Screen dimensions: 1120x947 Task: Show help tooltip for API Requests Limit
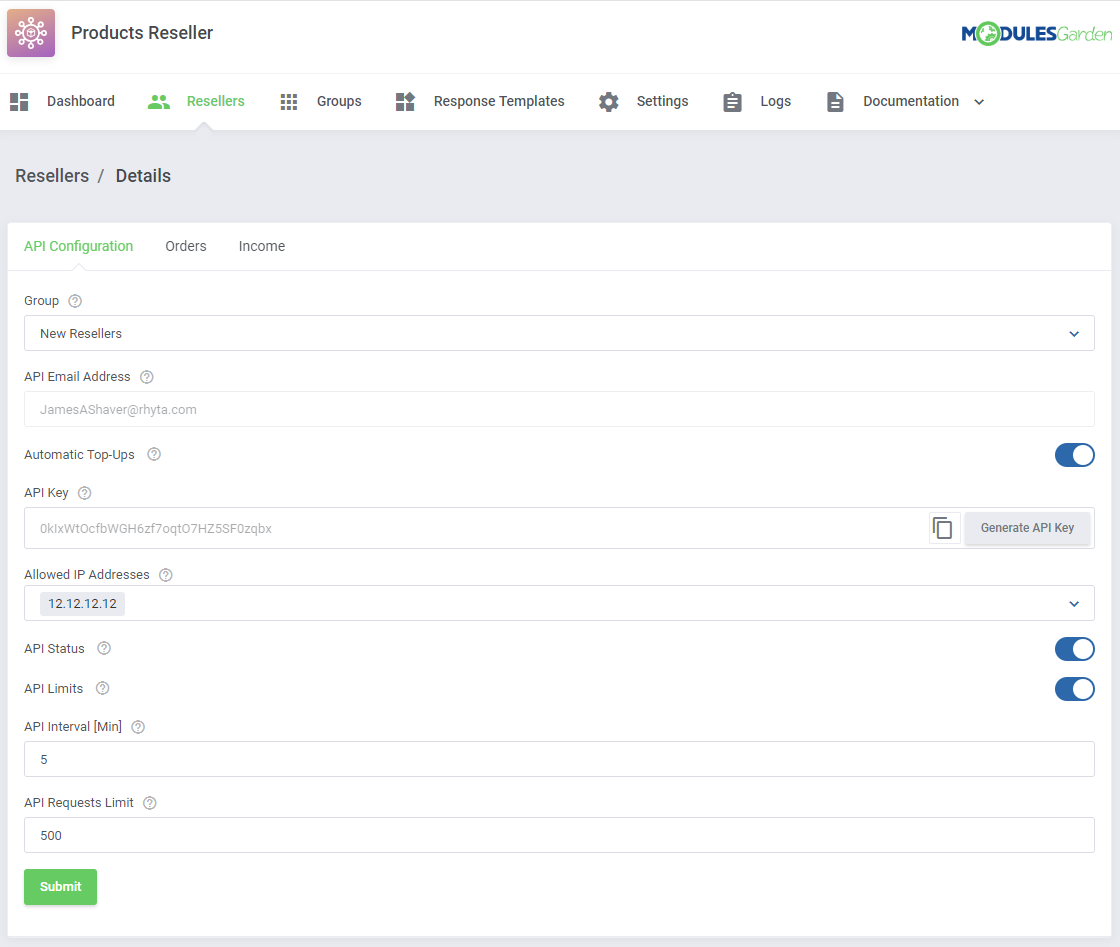[150, 803]
